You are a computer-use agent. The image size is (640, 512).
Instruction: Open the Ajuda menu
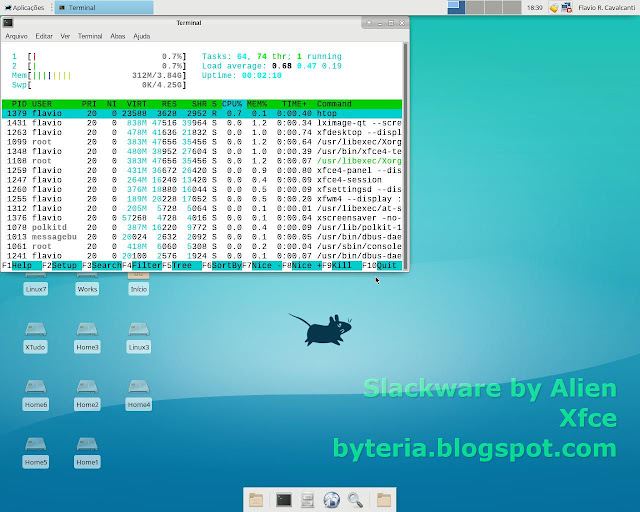pos(142,36)
